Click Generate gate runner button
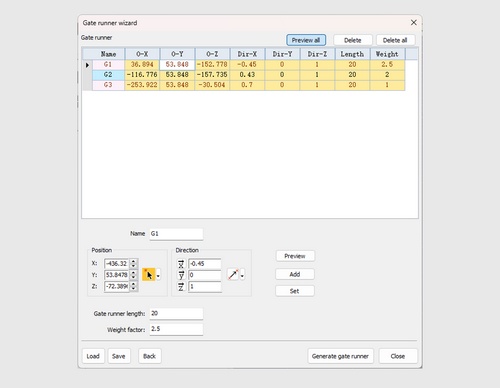Screen dimensions: 500x388 point(340,356)
